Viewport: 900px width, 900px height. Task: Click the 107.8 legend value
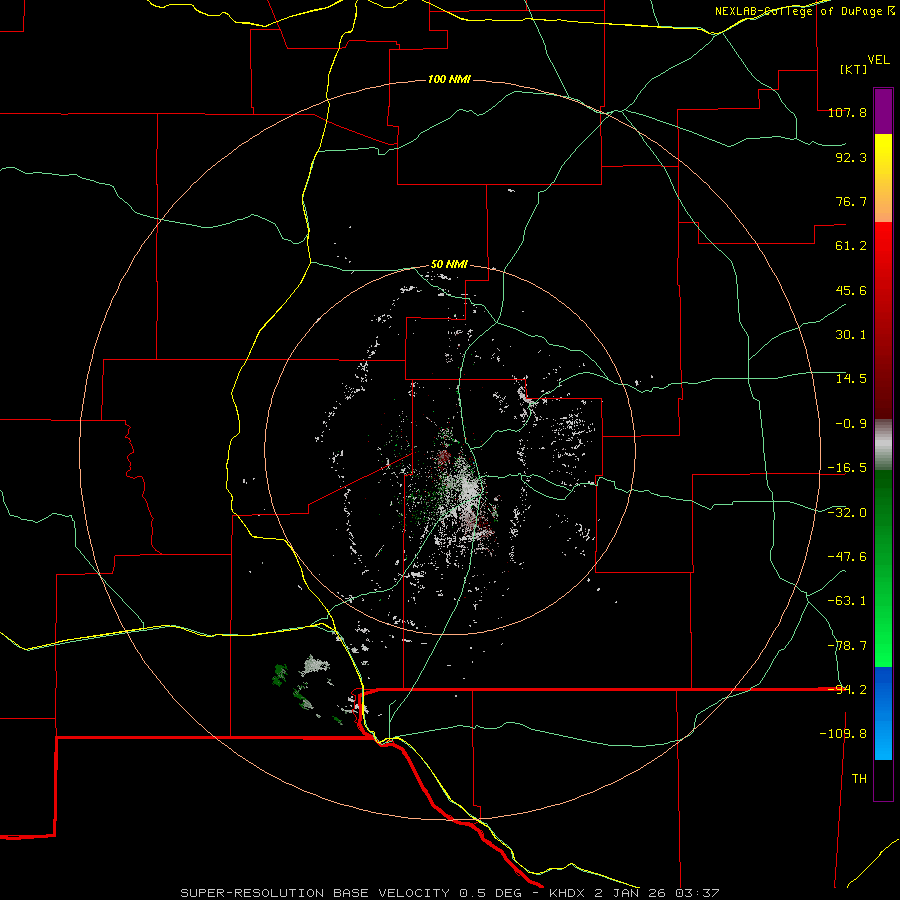[847, 112]
